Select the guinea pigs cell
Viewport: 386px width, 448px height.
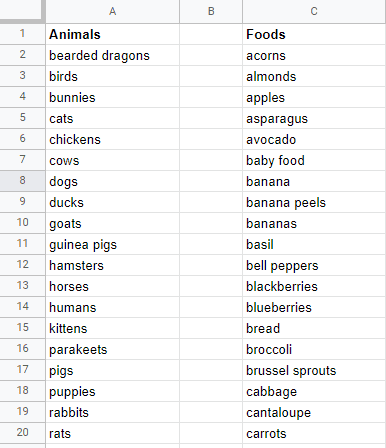(112, 244)
